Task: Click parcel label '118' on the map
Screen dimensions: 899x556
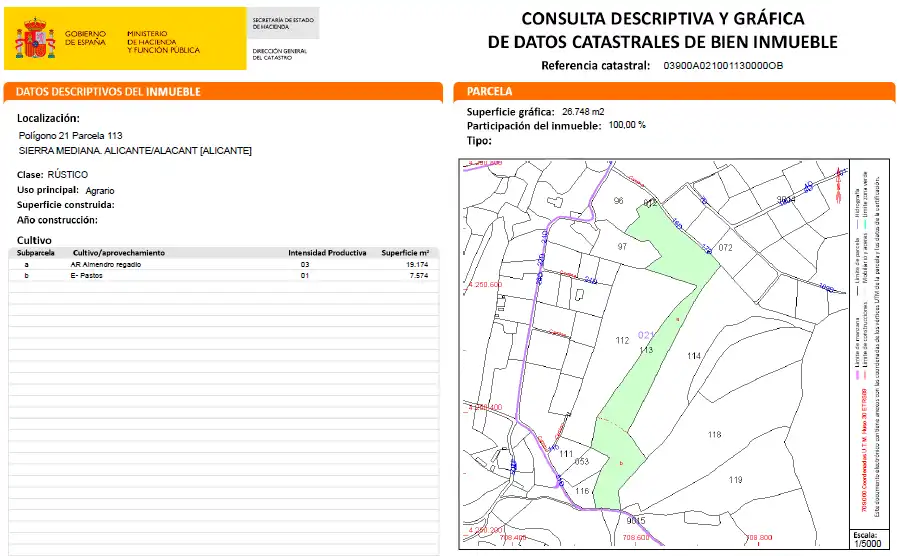Action: [714, 434]
